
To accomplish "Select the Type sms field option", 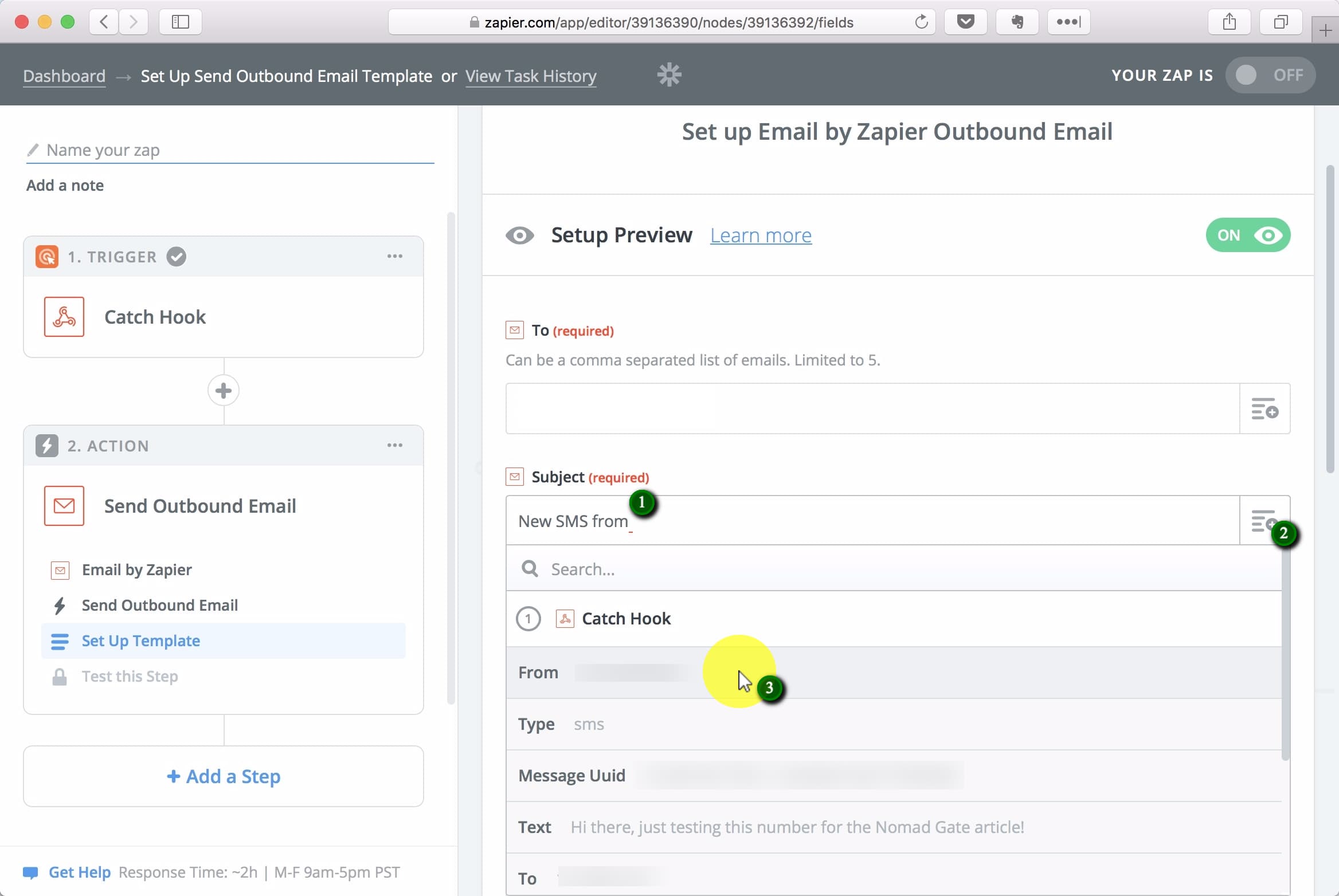I will (894, 725).
